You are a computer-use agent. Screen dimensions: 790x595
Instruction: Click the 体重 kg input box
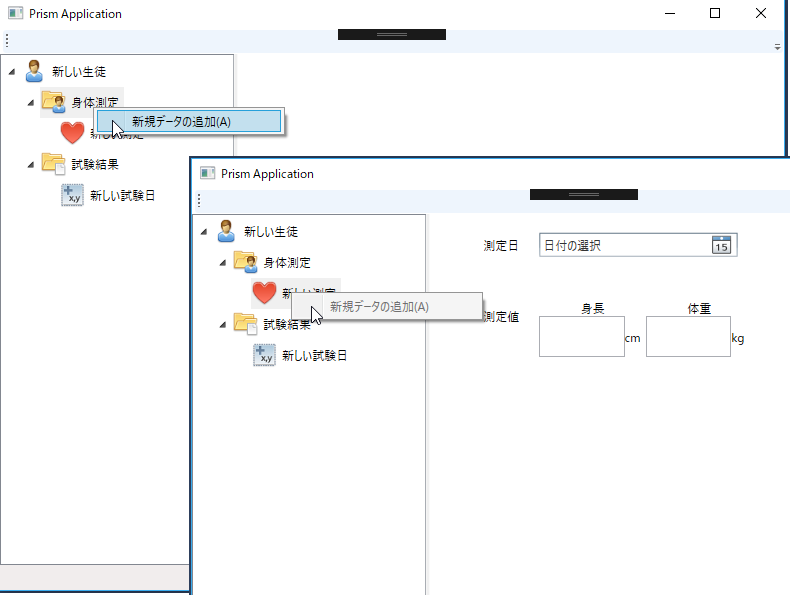pyautogui.click(x=688, y=337)
